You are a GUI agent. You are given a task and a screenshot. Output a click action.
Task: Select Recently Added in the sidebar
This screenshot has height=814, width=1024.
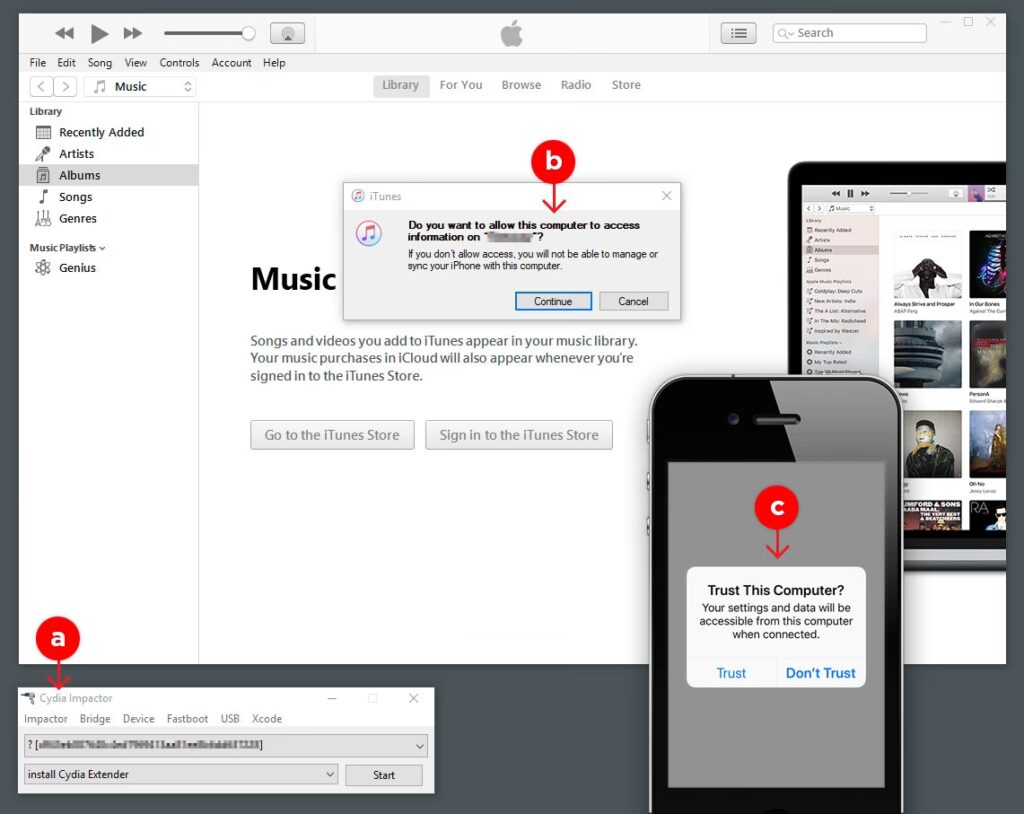coord(101,132)
